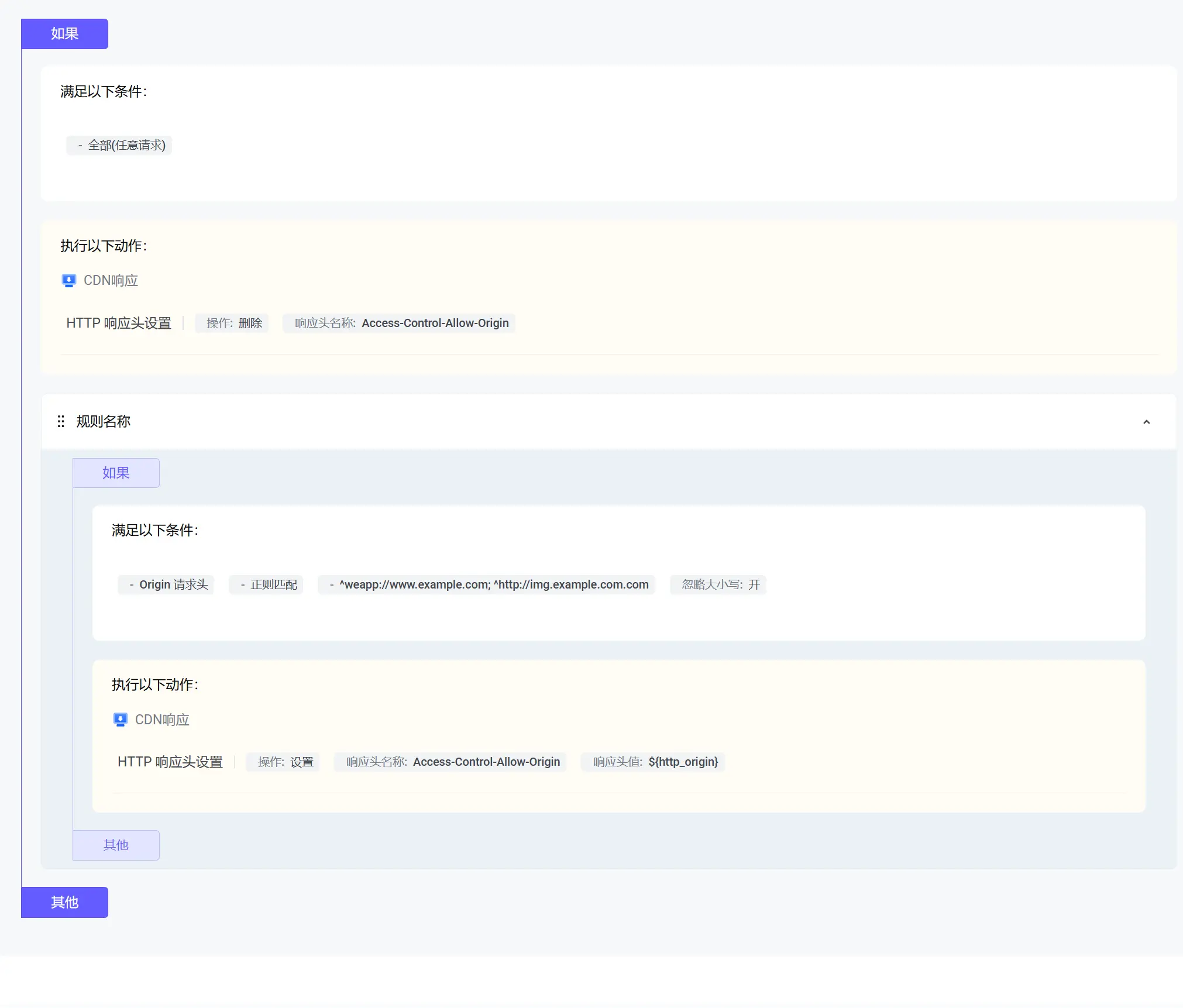This screenshot has width=1183, height=1008.
Task: Click the nested 响应头名称 tag
Action: coord(450,762)
